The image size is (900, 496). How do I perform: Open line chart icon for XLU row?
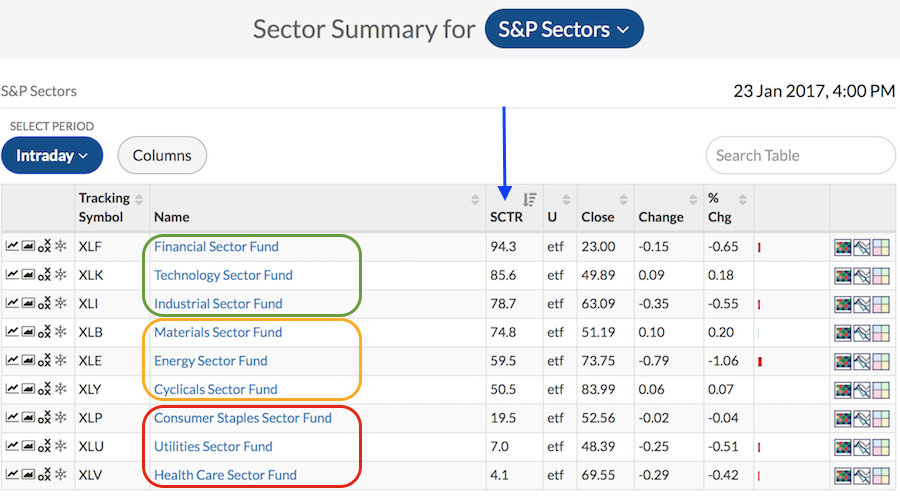[12, 446]
